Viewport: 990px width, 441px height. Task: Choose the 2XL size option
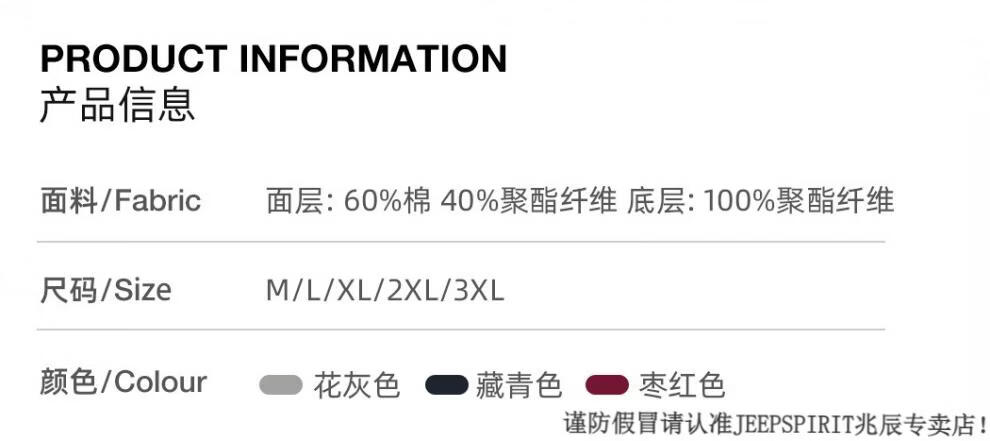click(411, 291)
